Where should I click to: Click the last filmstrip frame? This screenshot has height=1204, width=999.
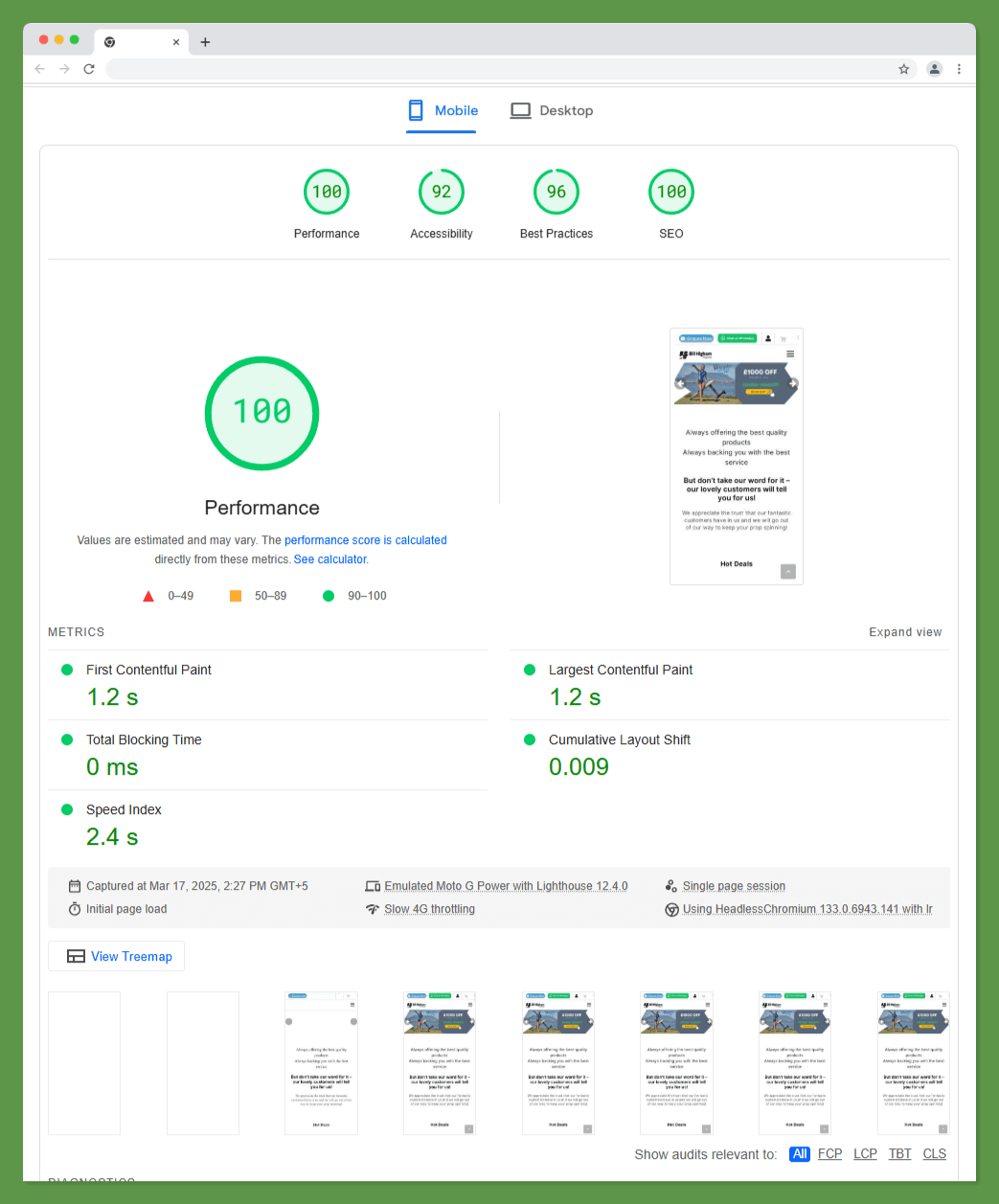click(914, 1063)
